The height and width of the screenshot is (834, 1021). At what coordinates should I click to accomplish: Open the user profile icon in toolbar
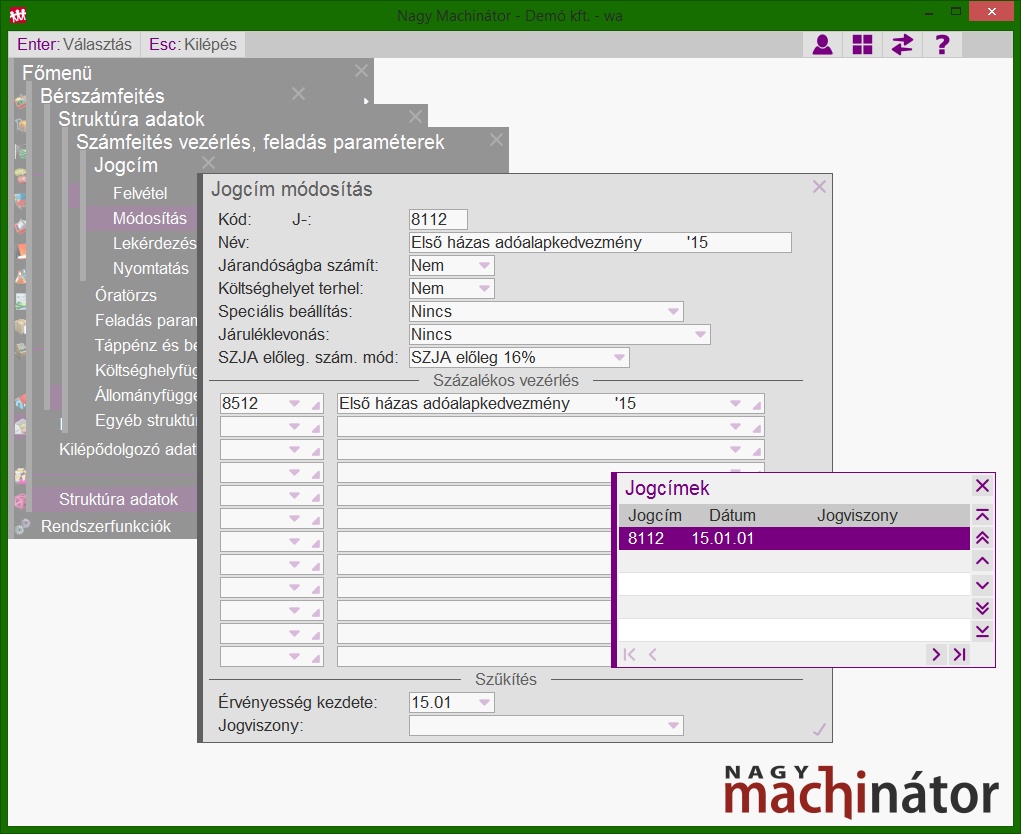tap(822, 44)
